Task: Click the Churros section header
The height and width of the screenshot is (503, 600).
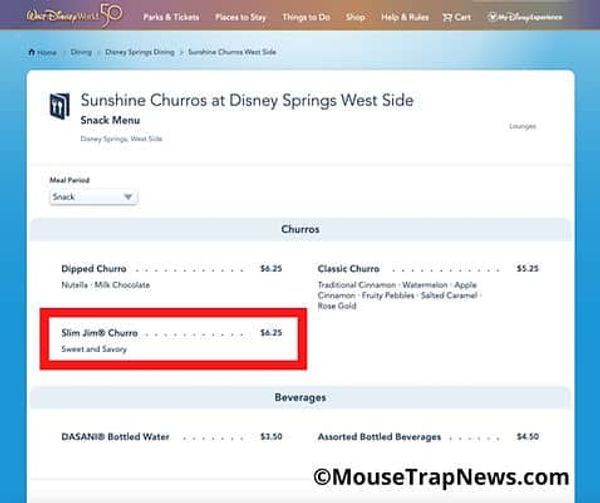Action: click(x=300, y=230)
